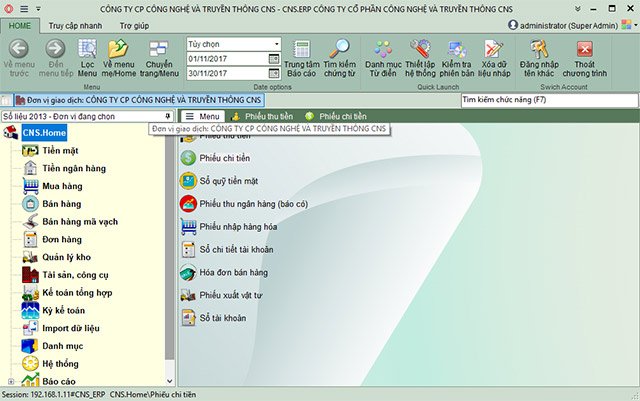Open Sổ quỹ tiền mặt shortcut

click(219, 181)
